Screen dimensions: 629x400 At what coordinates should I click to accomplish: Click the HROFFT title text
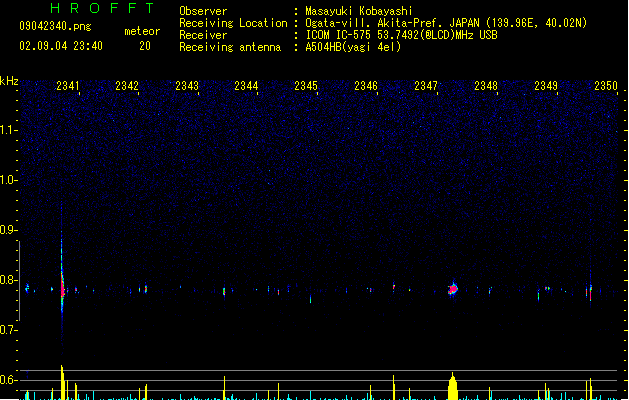click(x=102, y=8)
